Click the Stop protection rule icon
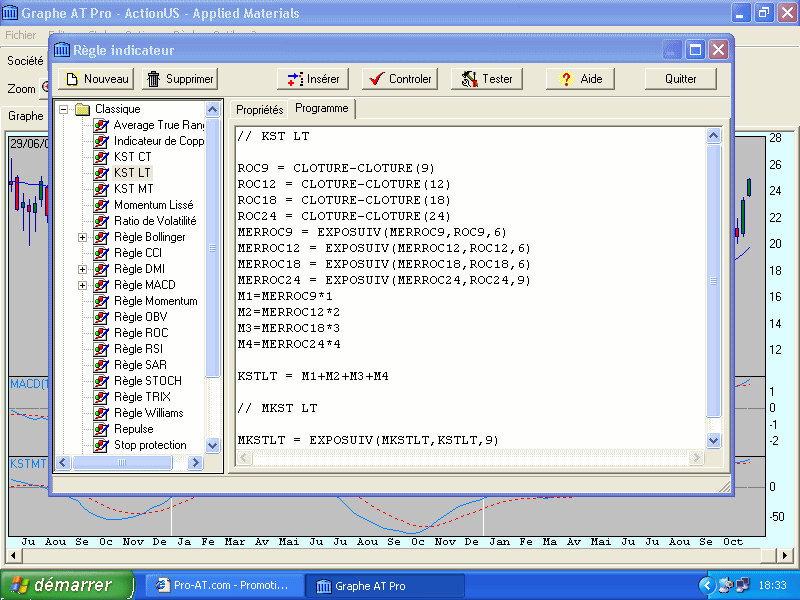This screenshot has height=600, width=800. (x=101, y=445)
